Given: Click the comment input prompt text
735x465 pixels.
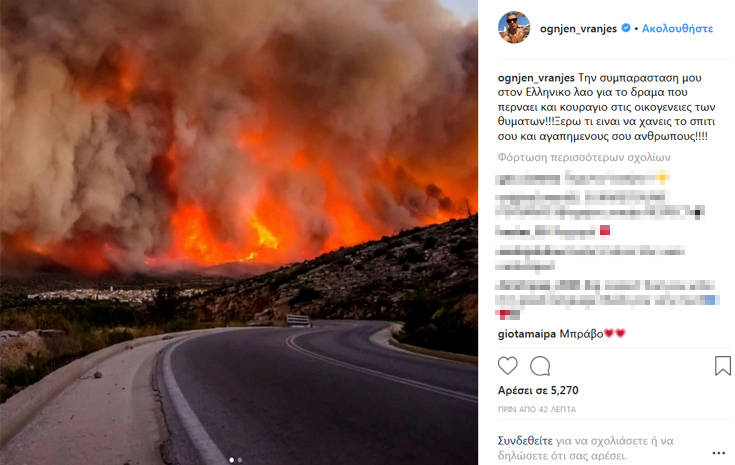Looking at the screenshot, I should tap(586, 448).
